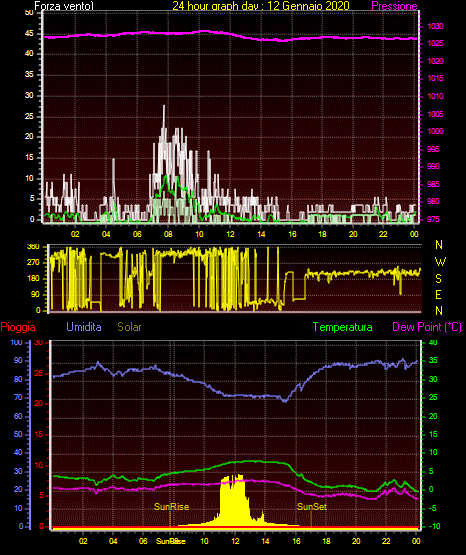The image size is (466, 555).
Task: Click the red 'Pioggia' legend label
Action: [x=18, y=327]
